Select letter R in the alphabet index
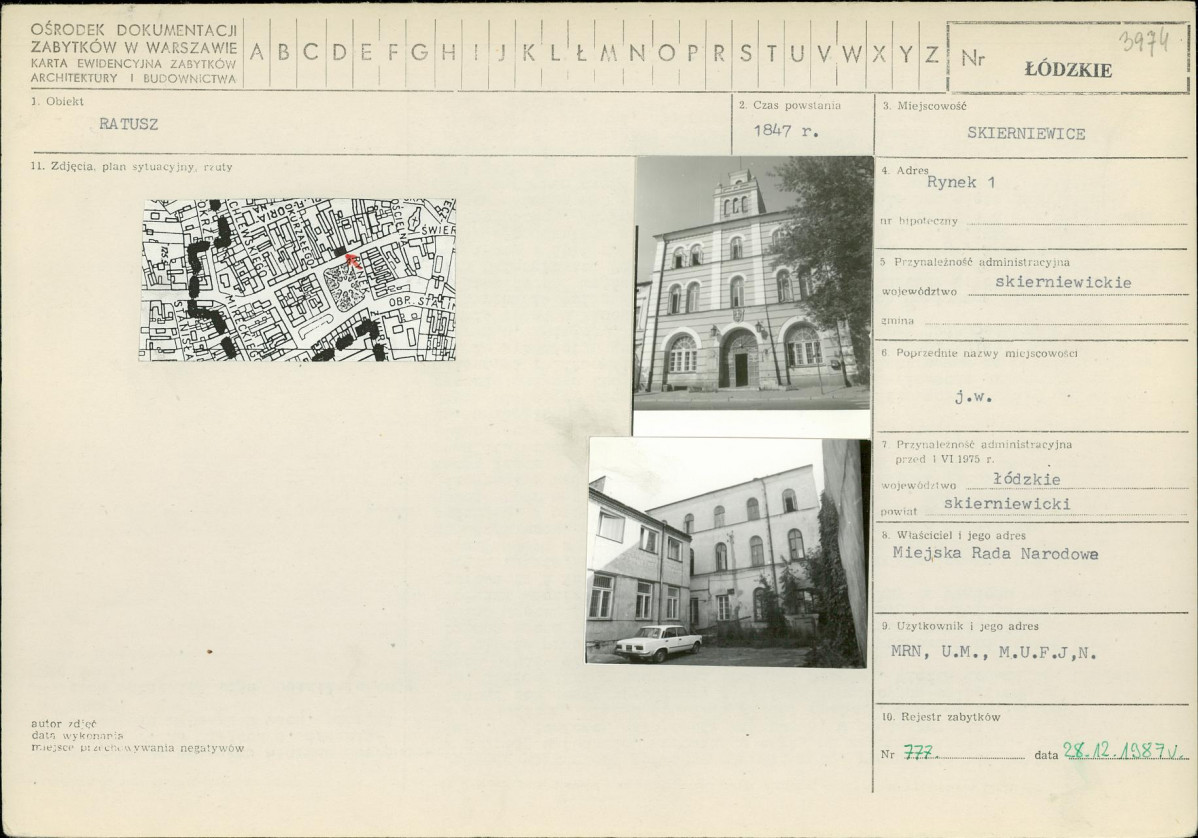The image size is (1198, 838). (x=718, y=54)
